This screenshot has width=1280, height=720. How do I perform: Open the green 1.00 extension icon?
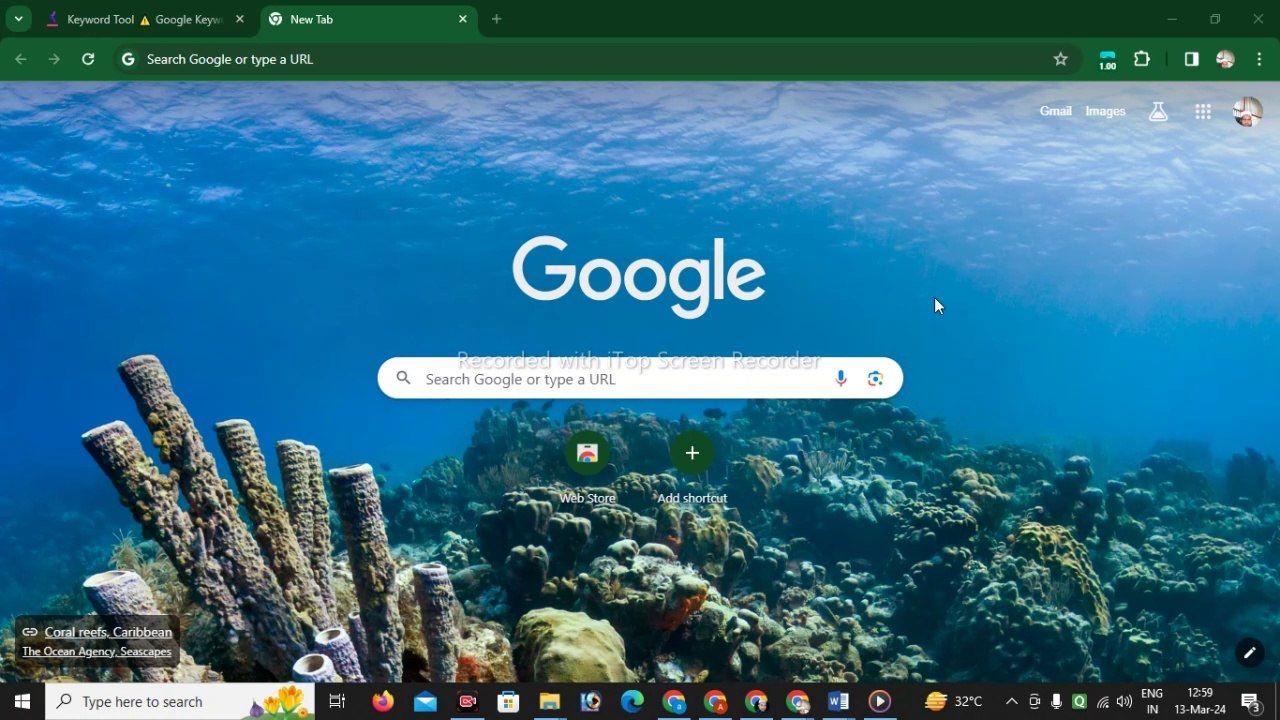pos(1107,60)
